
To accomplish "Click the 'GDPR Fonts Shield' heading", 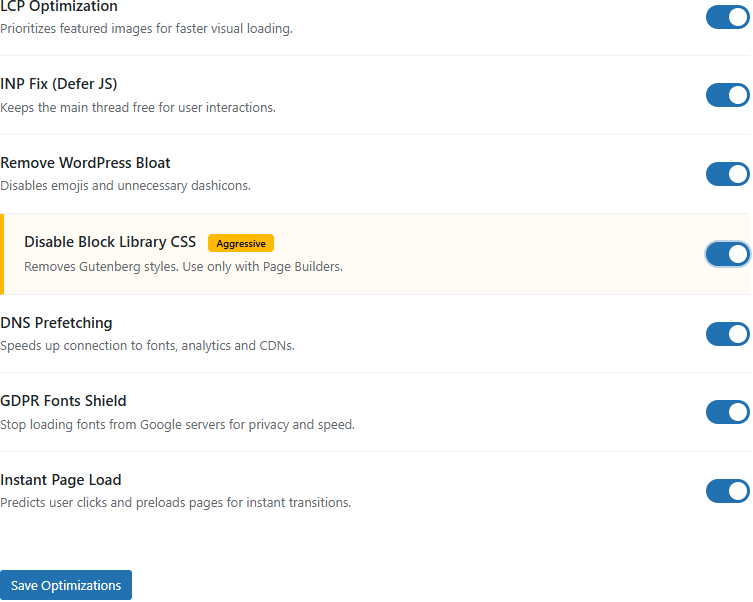I will click(63, 400).
